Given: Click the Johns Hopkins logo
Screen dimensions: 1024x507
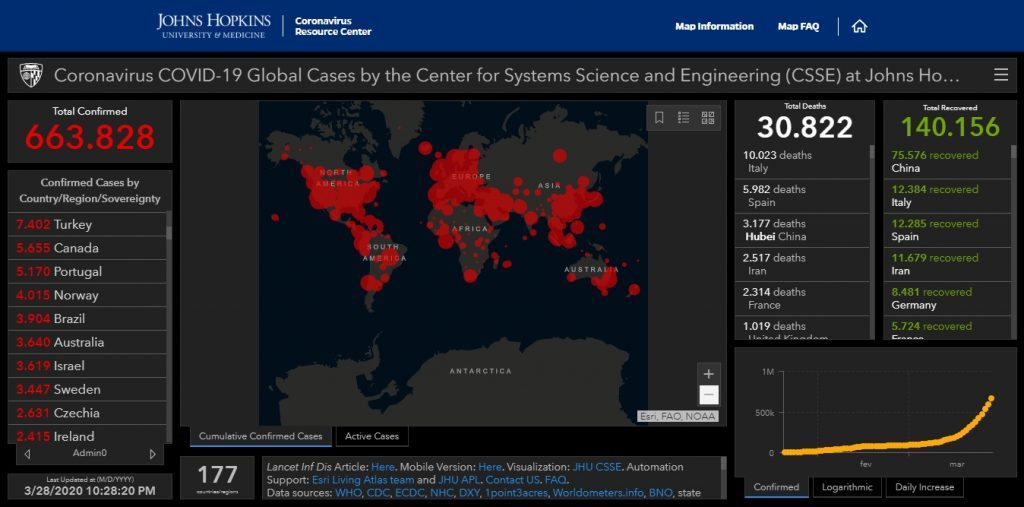Looking at the screenshot, I should click(211, 26).
